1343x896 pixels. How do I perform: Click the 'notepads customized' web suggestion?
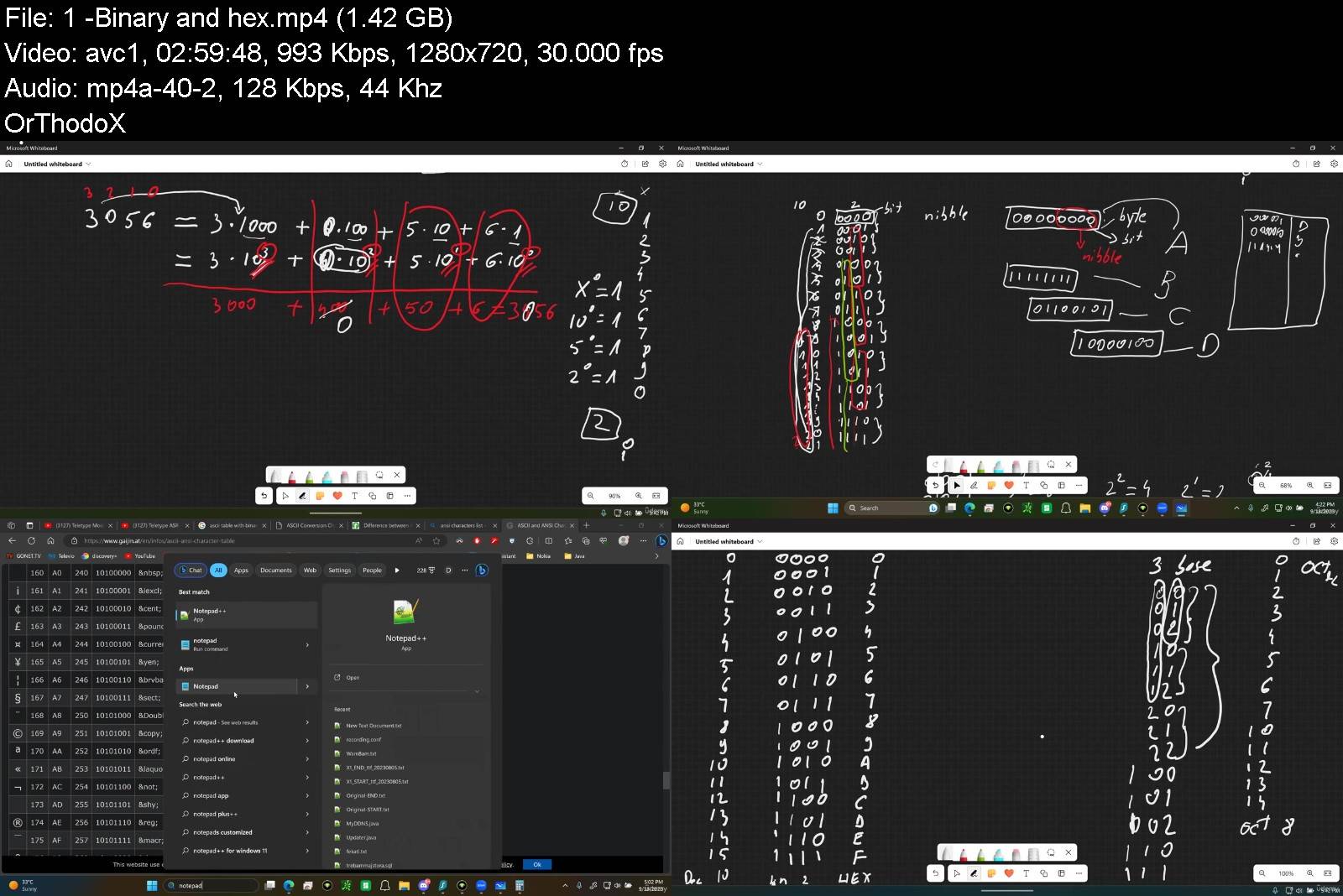tap(222, 832)
